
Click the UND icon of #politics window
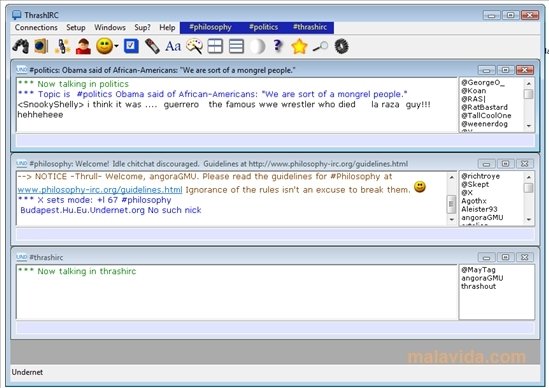pos(22,70)
